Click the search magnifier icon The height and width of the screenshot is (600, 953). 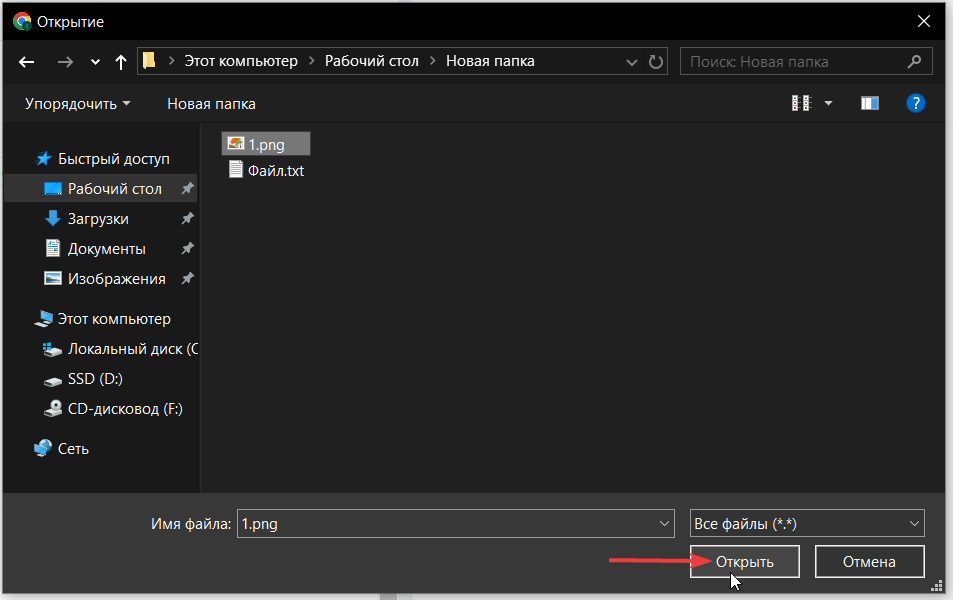click(914, 61)
